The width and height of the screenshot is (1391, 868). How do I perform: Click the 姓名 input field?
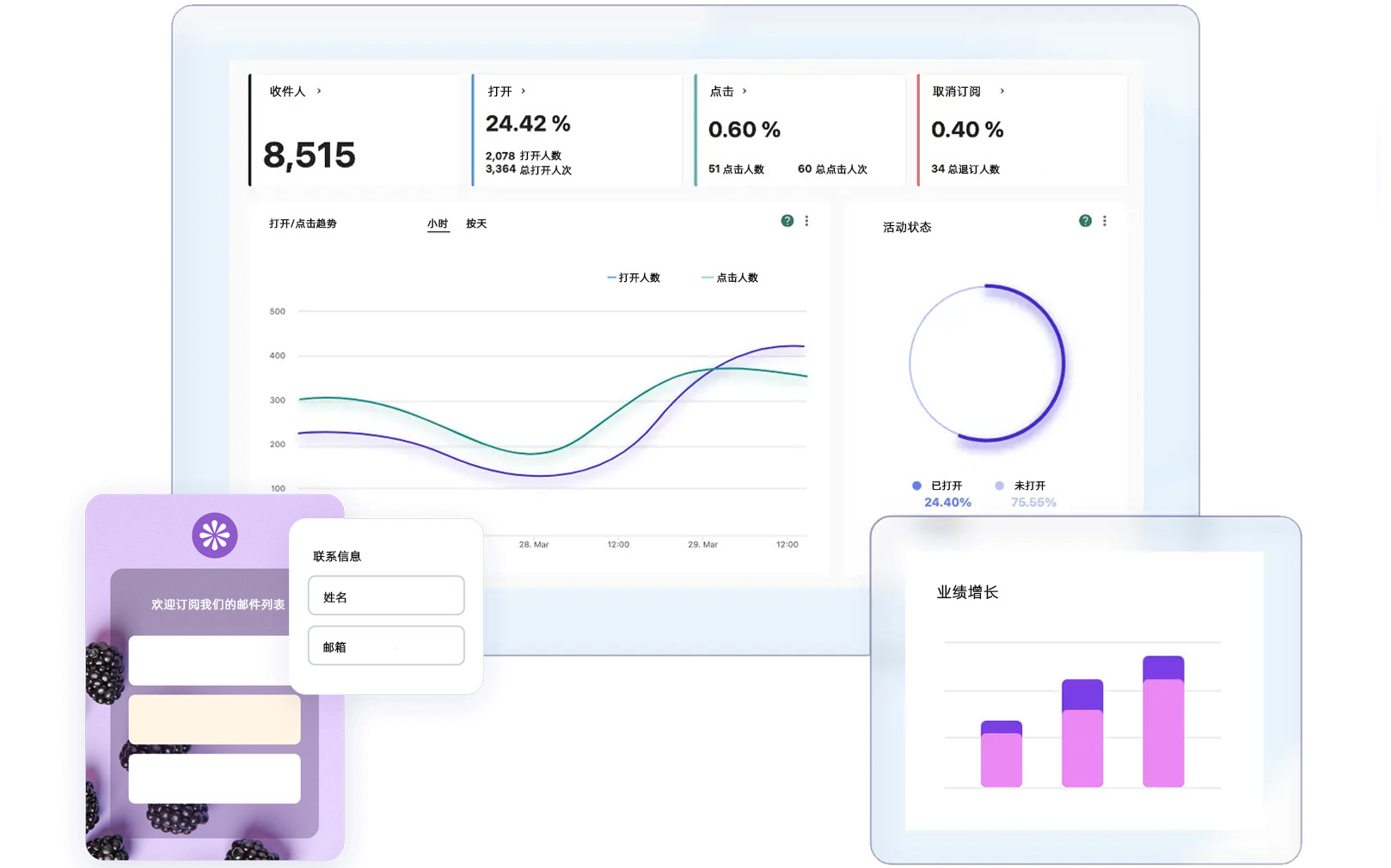pyautogui.click(x=385, y=595)
